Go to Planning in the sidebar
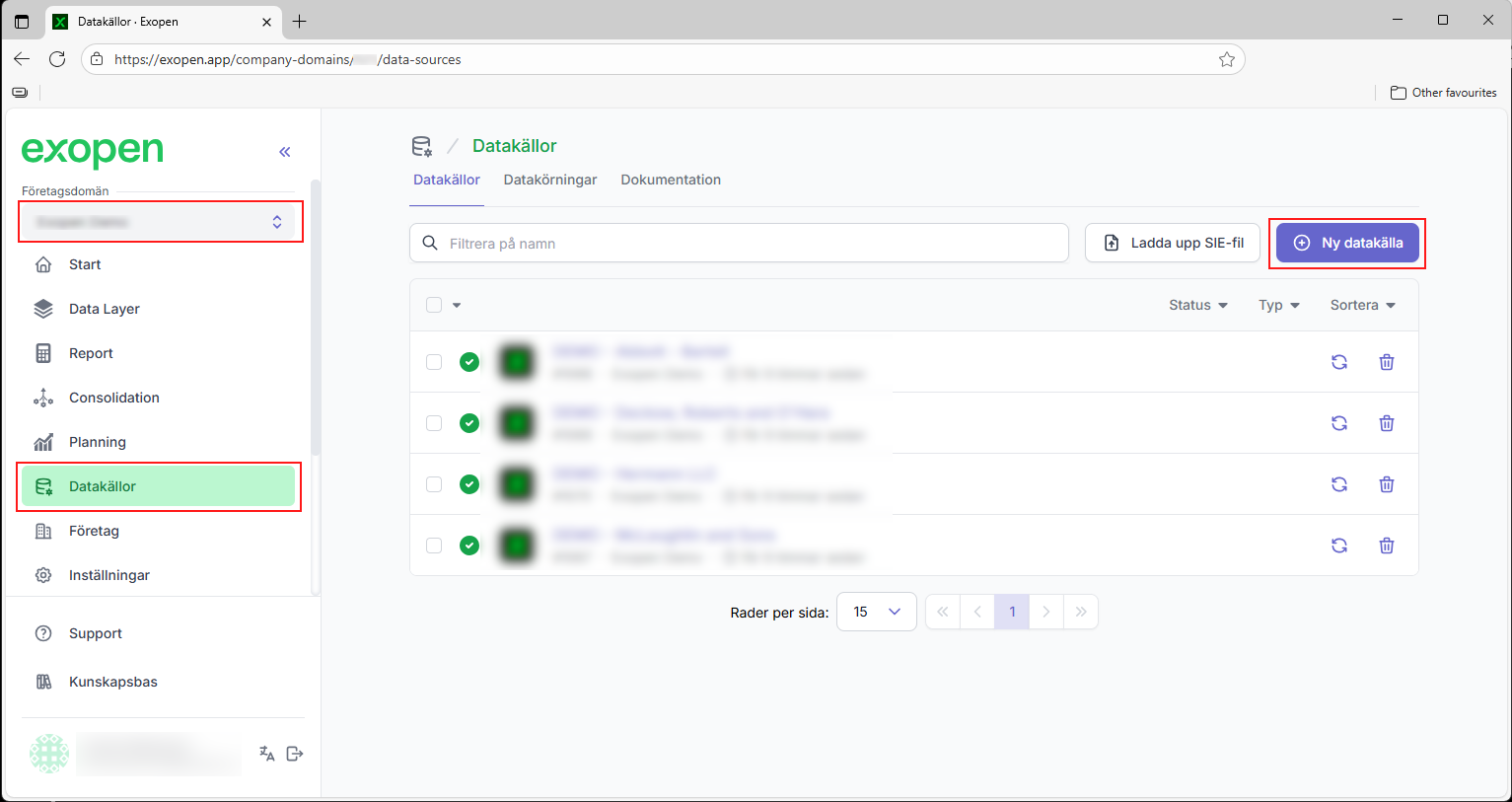The image size is (1512, 802). (x=97, y=442)
